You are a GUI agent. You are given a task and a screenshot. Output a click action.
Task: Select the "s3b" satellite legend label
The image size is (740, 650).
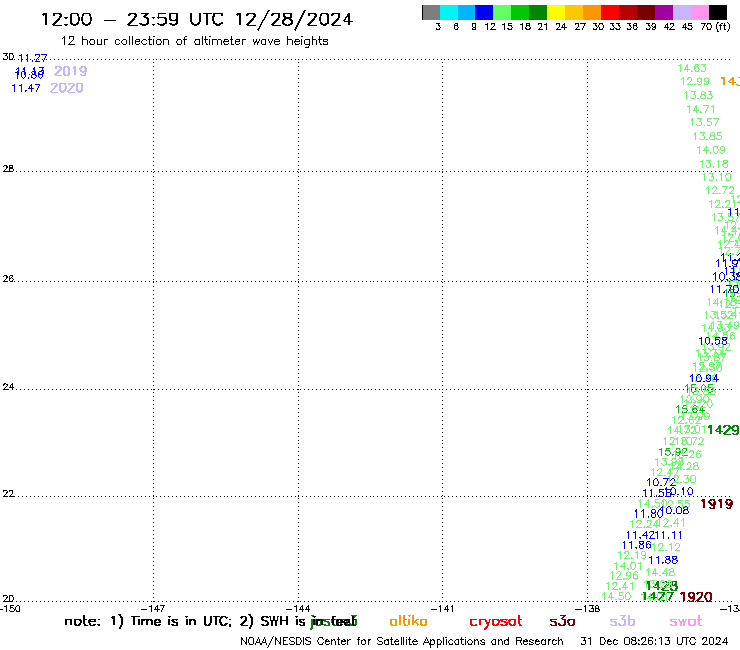(622, 621)
